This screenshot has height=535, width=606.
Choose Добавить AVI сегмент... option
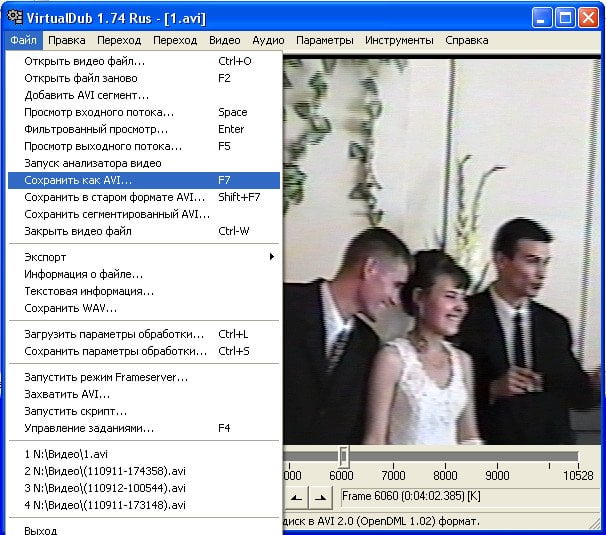[x=86, y=95]
